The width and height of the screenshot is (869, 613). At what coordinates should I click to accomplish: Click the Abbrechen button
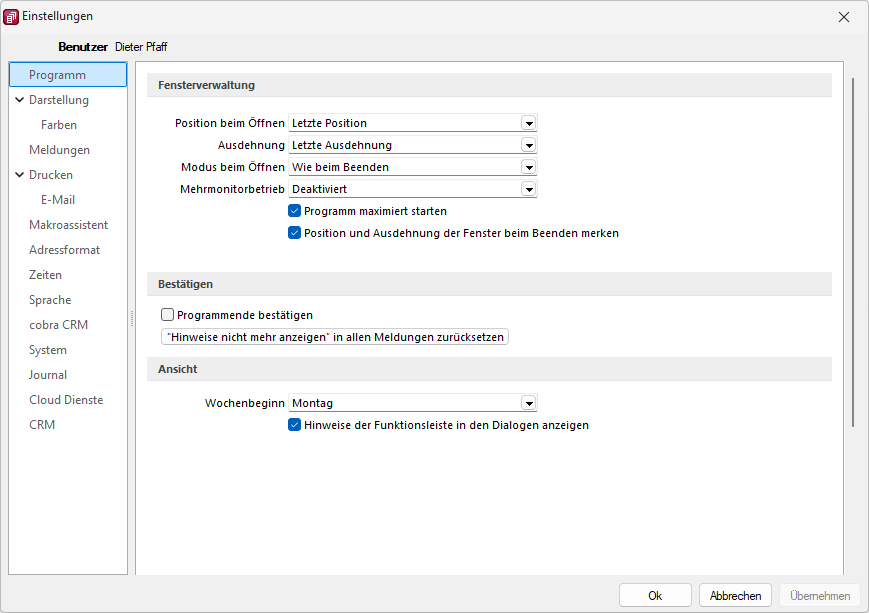[735, 595]
